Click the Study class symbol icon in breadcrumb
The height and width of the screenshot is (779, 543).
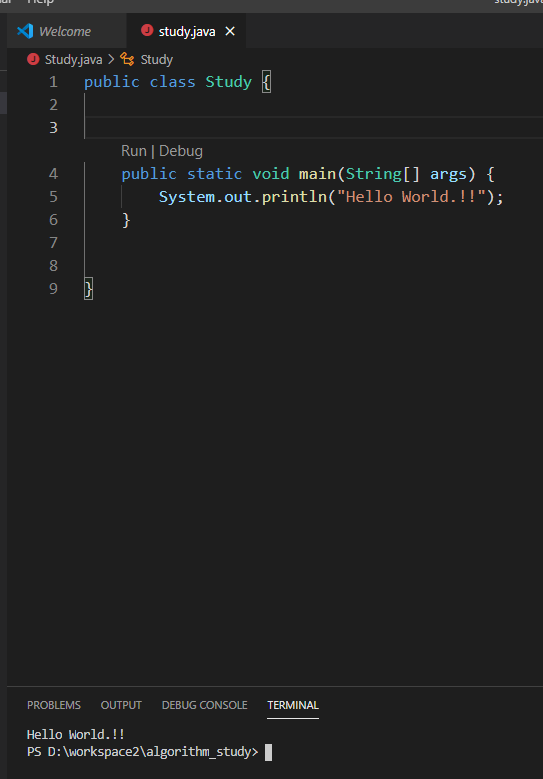(127, 59)
